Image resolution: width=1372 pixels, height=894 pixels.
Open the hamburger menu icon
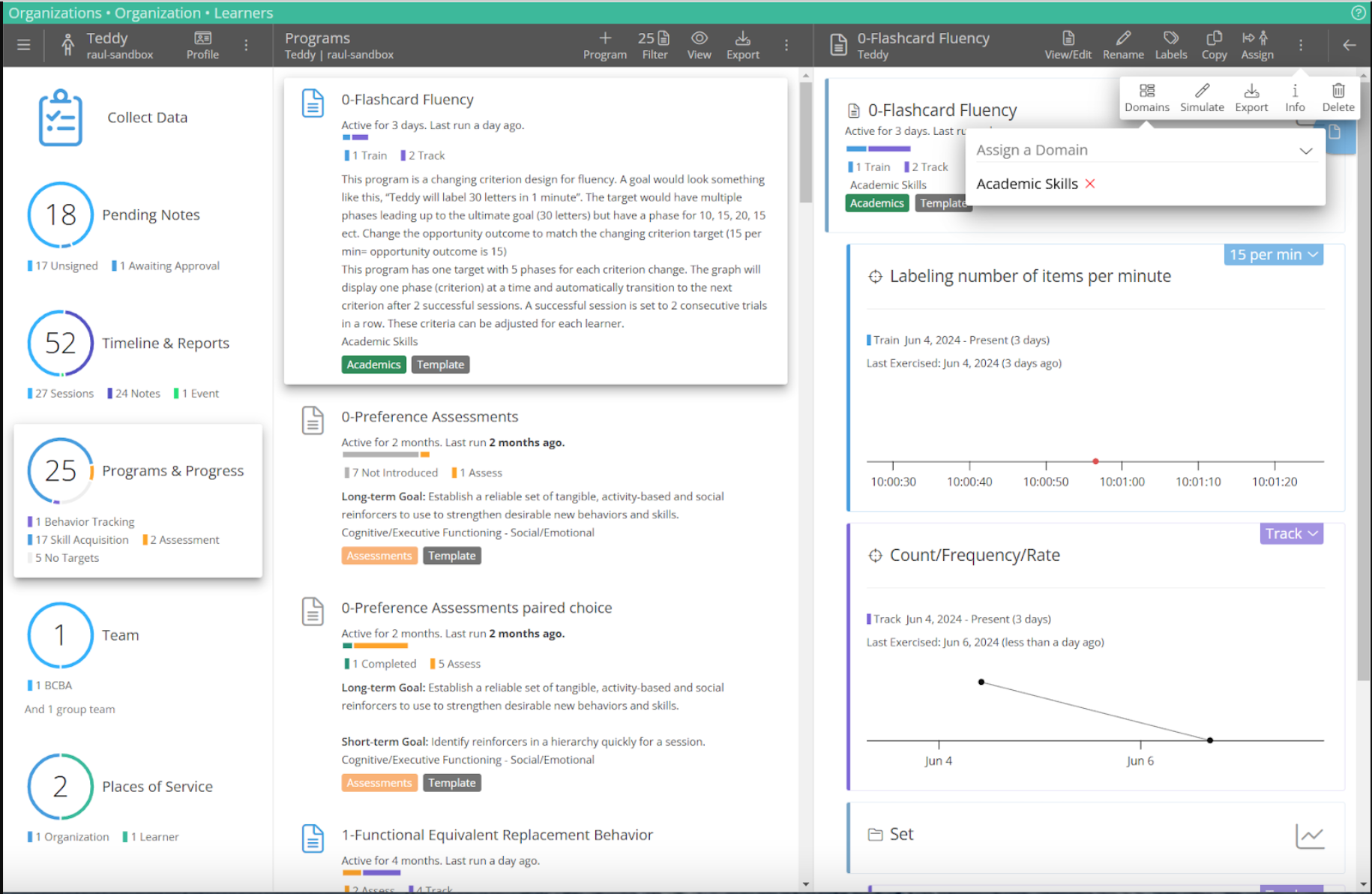click(x=24, y=45)
